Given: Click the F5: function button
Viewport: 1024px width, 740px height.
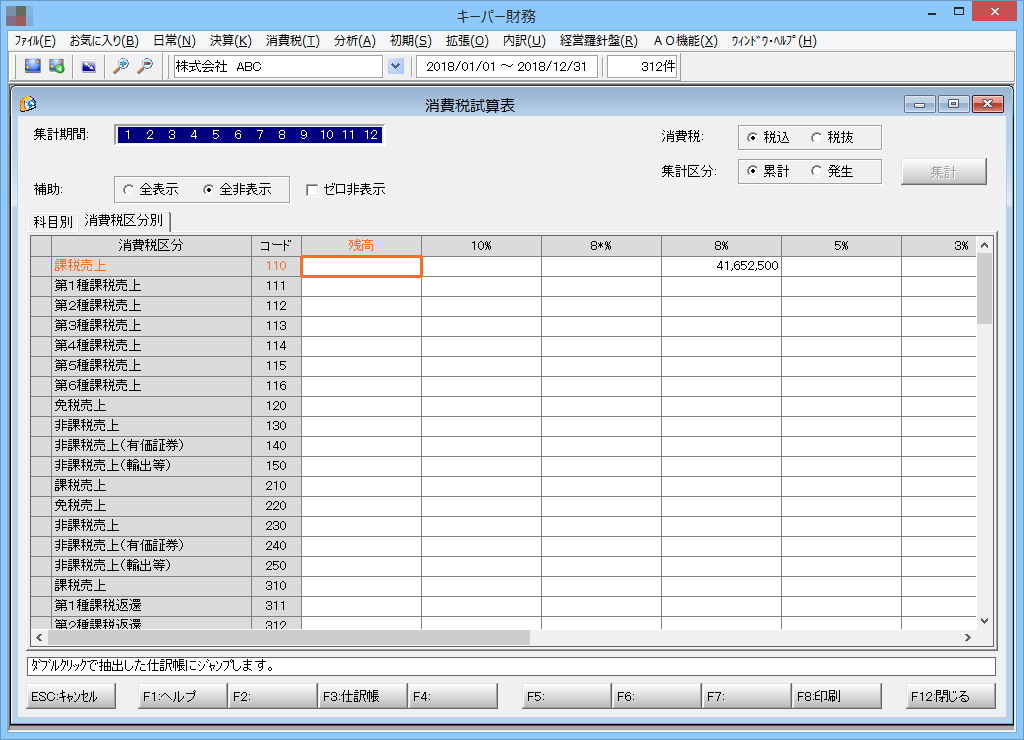Looking at the screenshot, I should coord(567,696).
